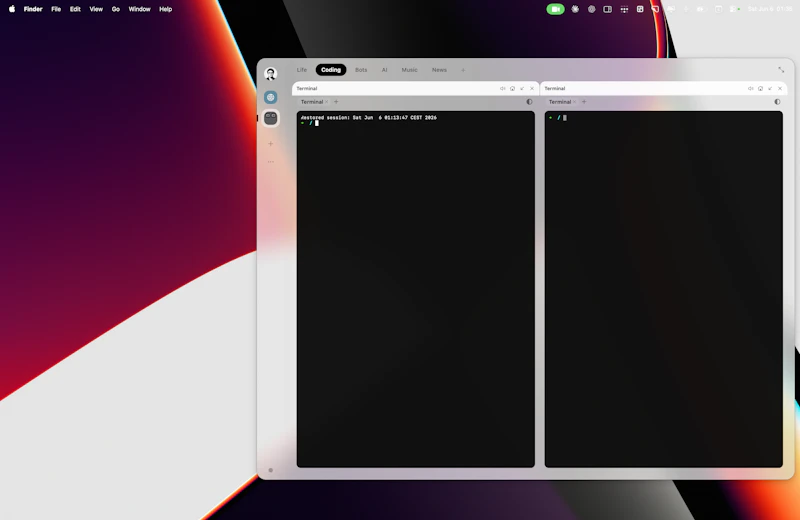Click the left panel Terminal title text
The width and height of the screenshot is (800, 520).
tap(307, 88)
